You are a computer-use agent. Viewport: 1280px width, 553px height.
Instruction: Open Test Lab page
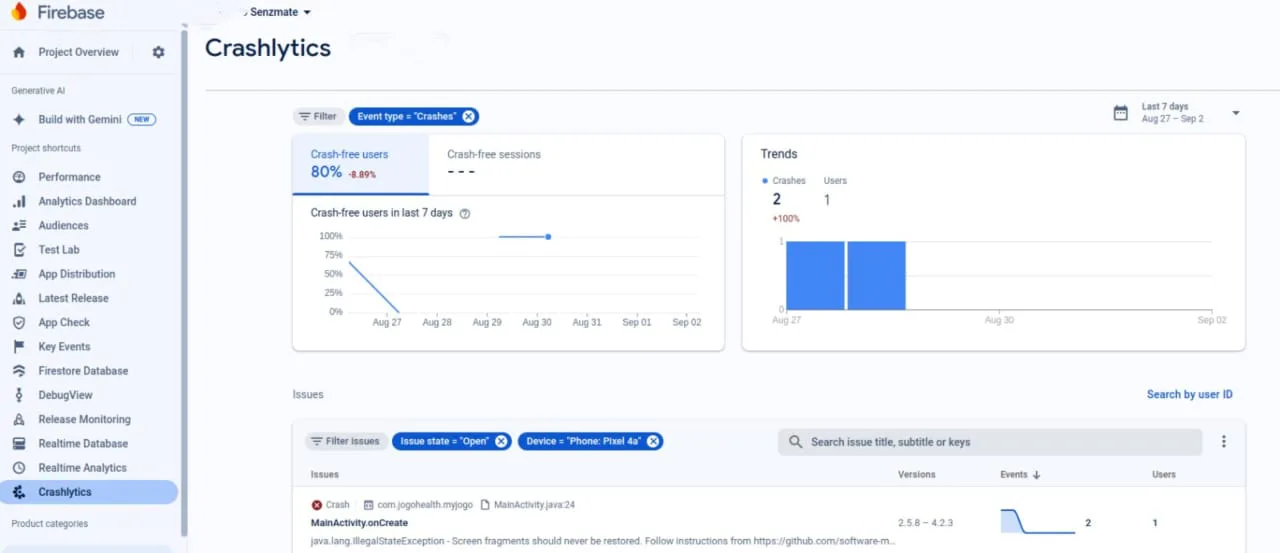point(59,250)
